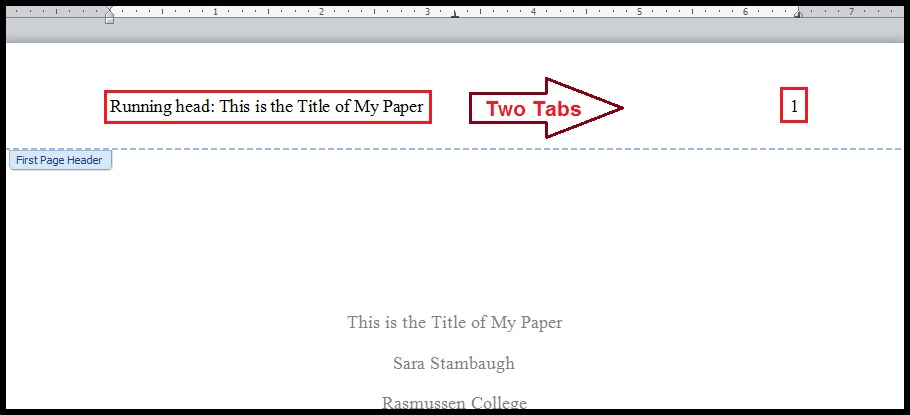Click the First Page Header label
Image resolution: width=910 pixels, height=415 pixels.
[60, 160]
